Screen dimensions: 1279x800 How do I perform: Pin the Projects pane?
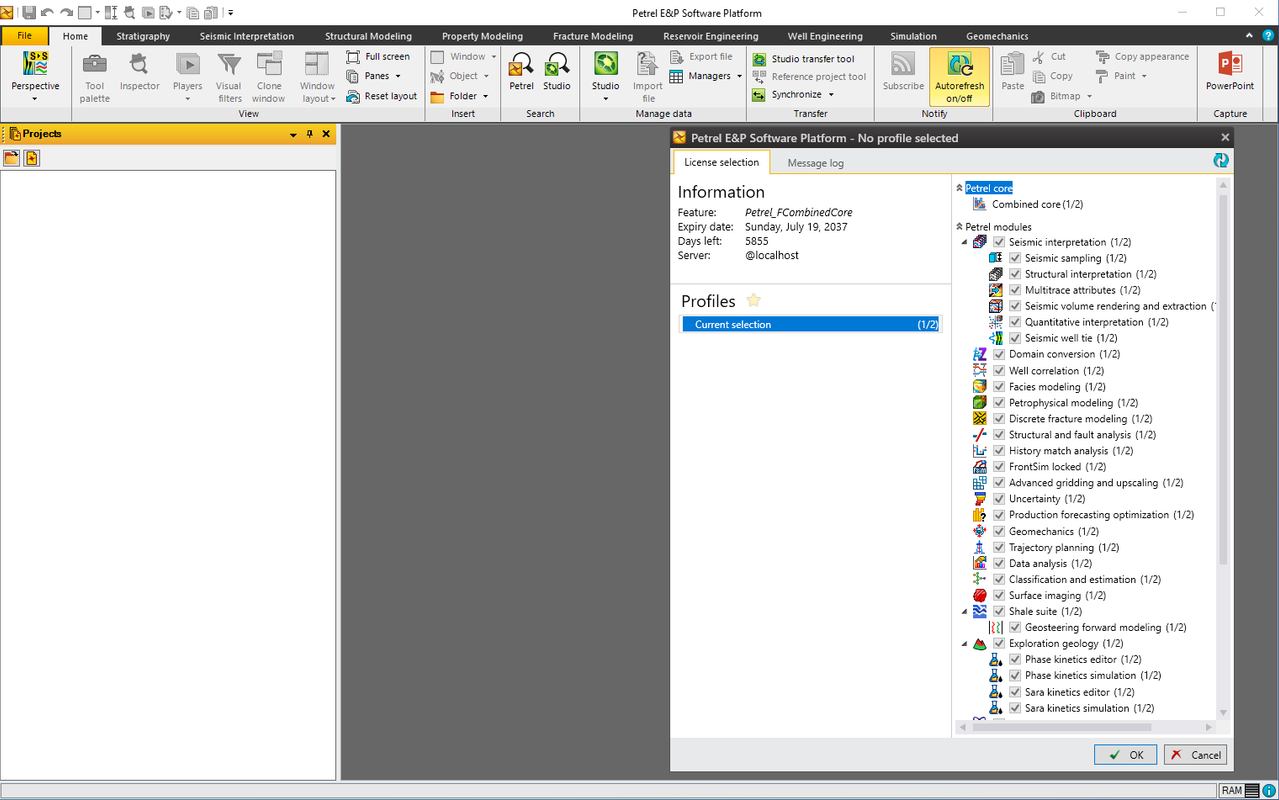pyautogui.click(x=309, y=134)
